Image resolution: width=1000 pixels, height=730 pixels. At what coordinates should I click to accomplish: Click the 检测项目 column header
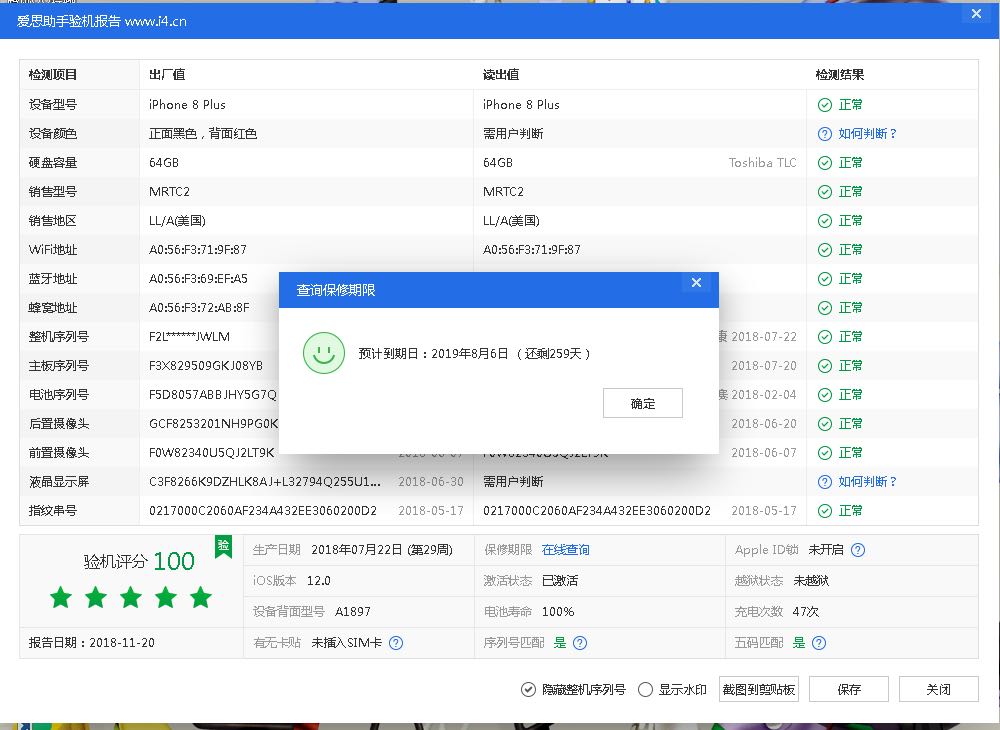coord(53,75)
